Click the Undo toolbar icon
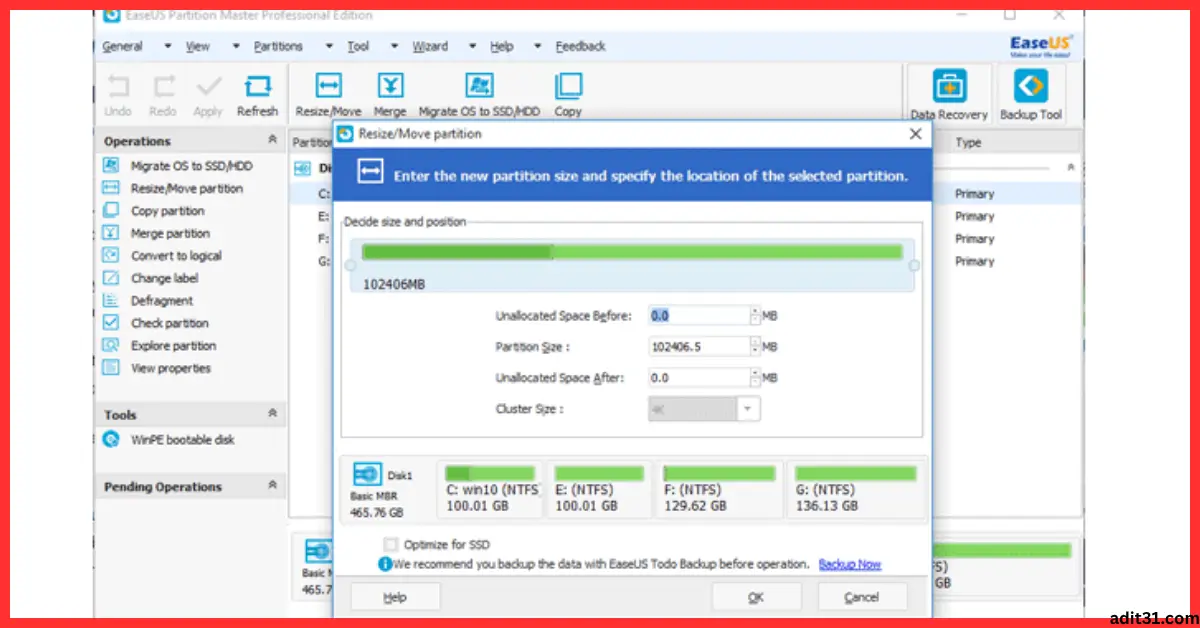The height and width of the screenshot is (628, 1200). pyautogui.click(x=118, y=87)
